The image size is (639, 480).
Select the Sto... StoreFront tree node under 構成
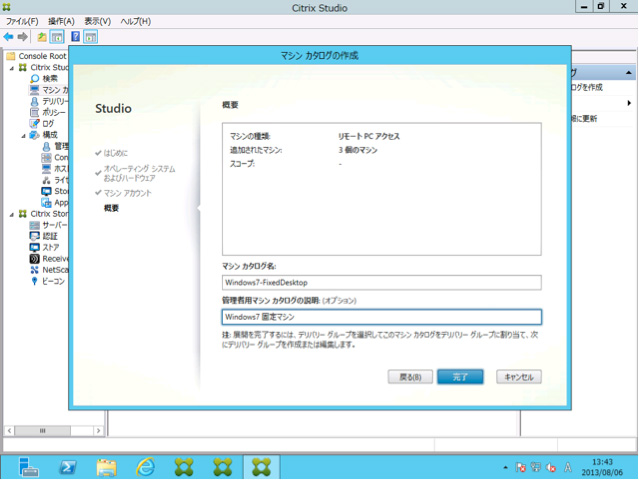tap(55, 191)
